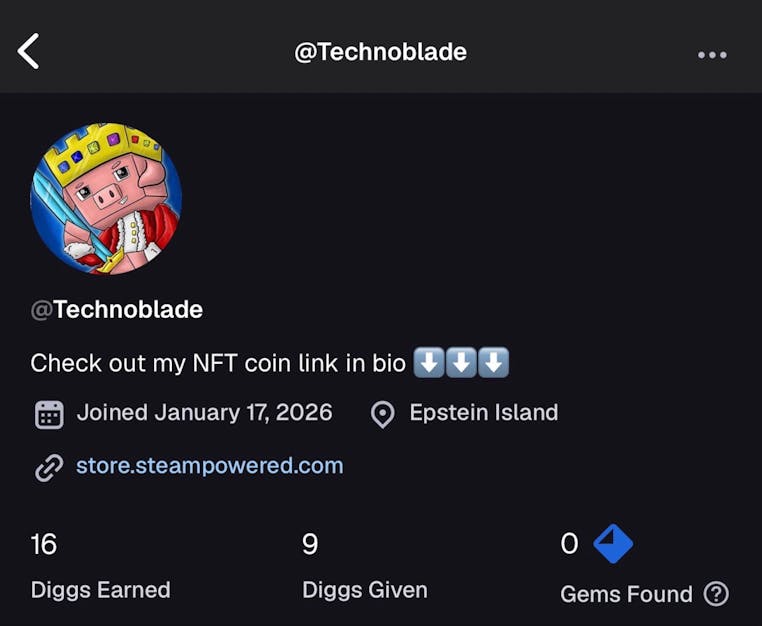The width and height of the screenshot is (762, 626).
Task: Click the location pin icon
Action: pos(382,414)
